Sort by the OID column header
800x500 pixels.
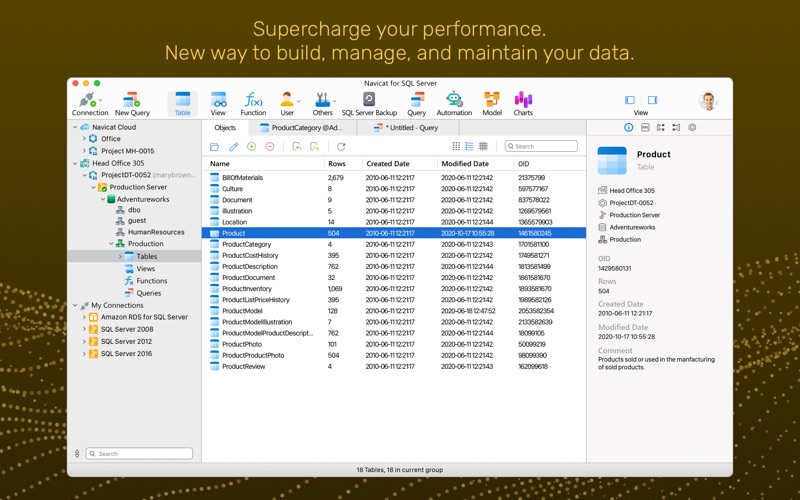[549, 164]
